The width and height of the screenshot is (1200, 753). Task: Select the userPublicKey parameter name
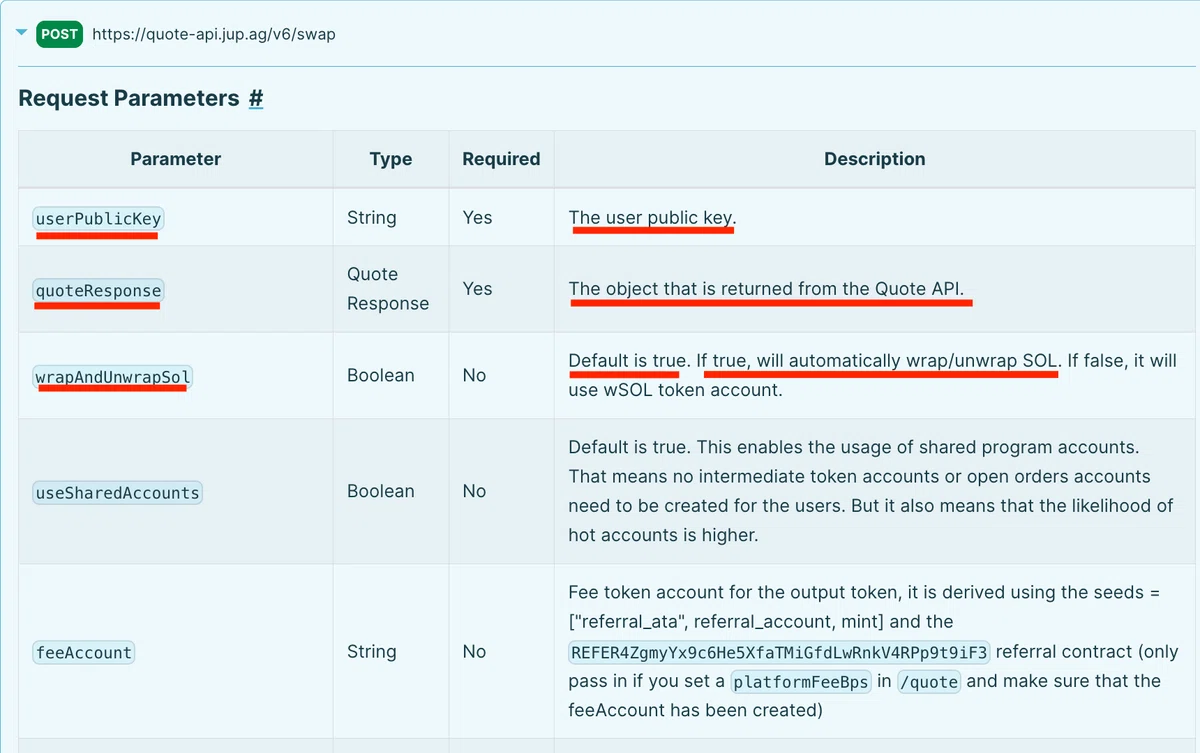(x=98, y=218)
